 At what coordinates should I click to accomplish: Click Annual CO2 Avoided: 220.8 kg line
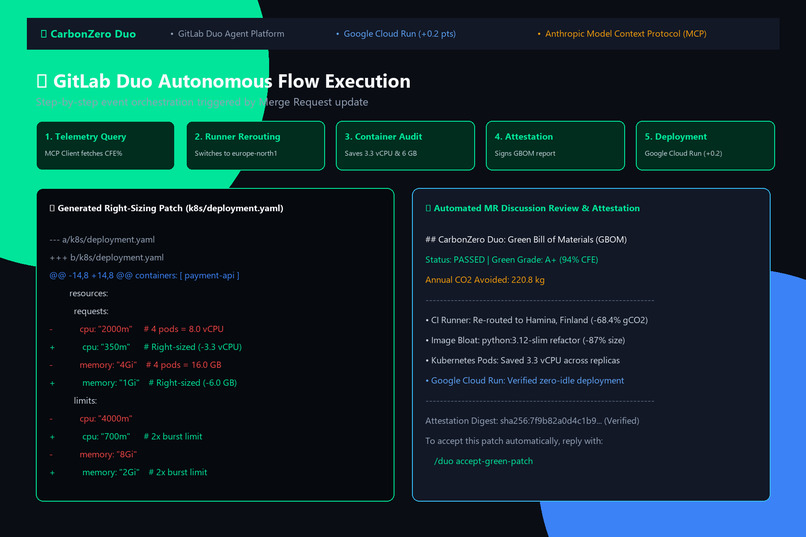click(x=485, y=280)
